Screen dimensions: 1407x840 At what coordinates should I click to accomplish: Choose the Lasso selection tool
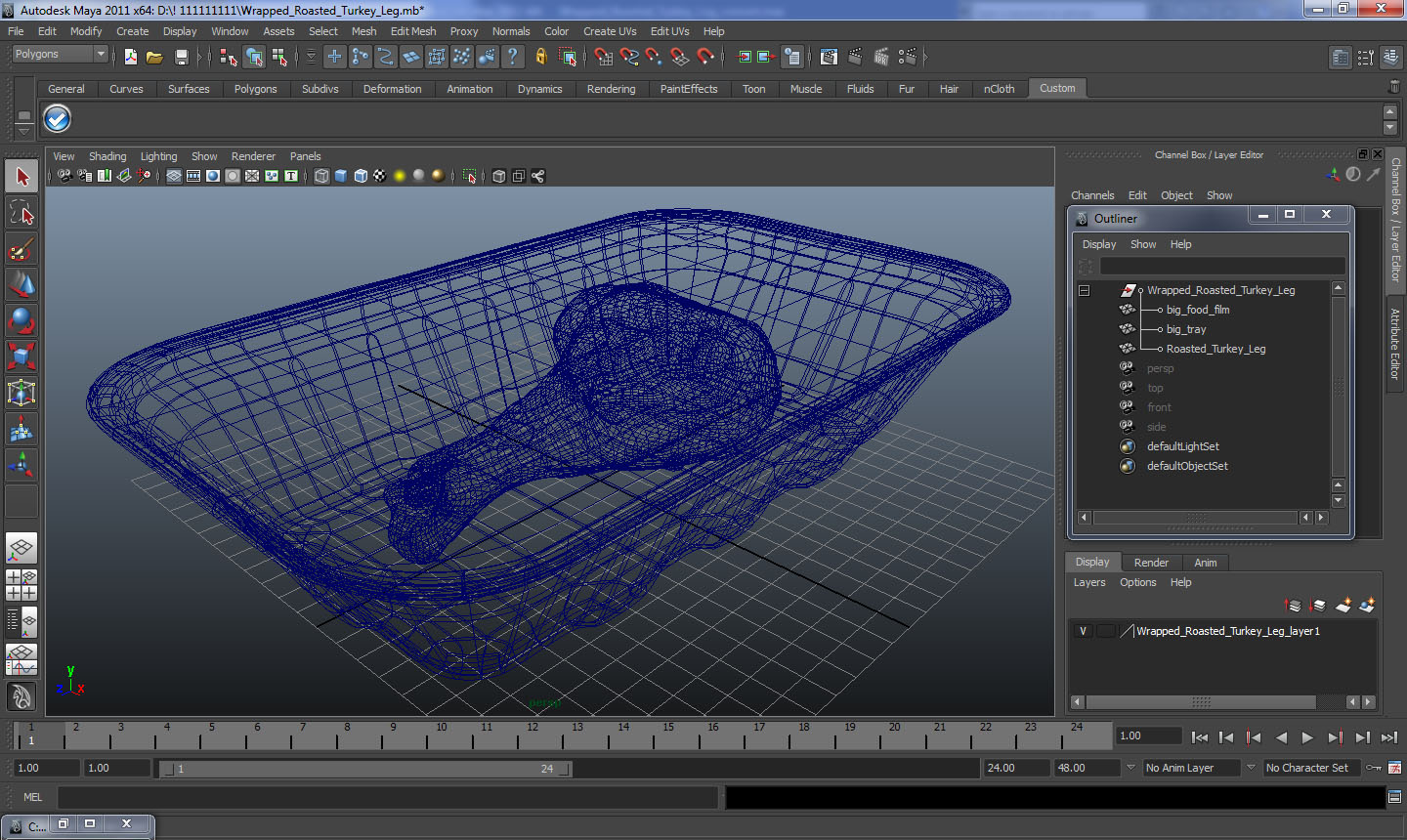pos(21,213)
